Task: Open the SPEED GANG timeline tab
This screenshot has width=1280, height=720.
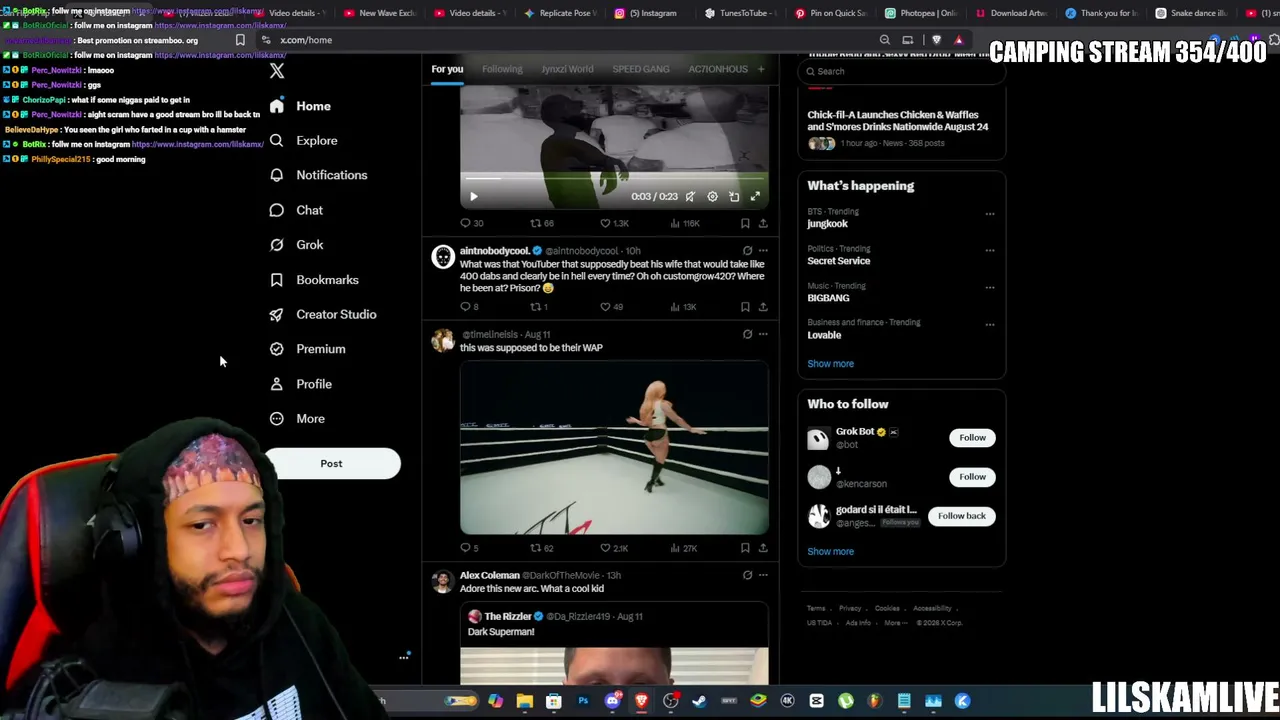Action: click(641, 69)
